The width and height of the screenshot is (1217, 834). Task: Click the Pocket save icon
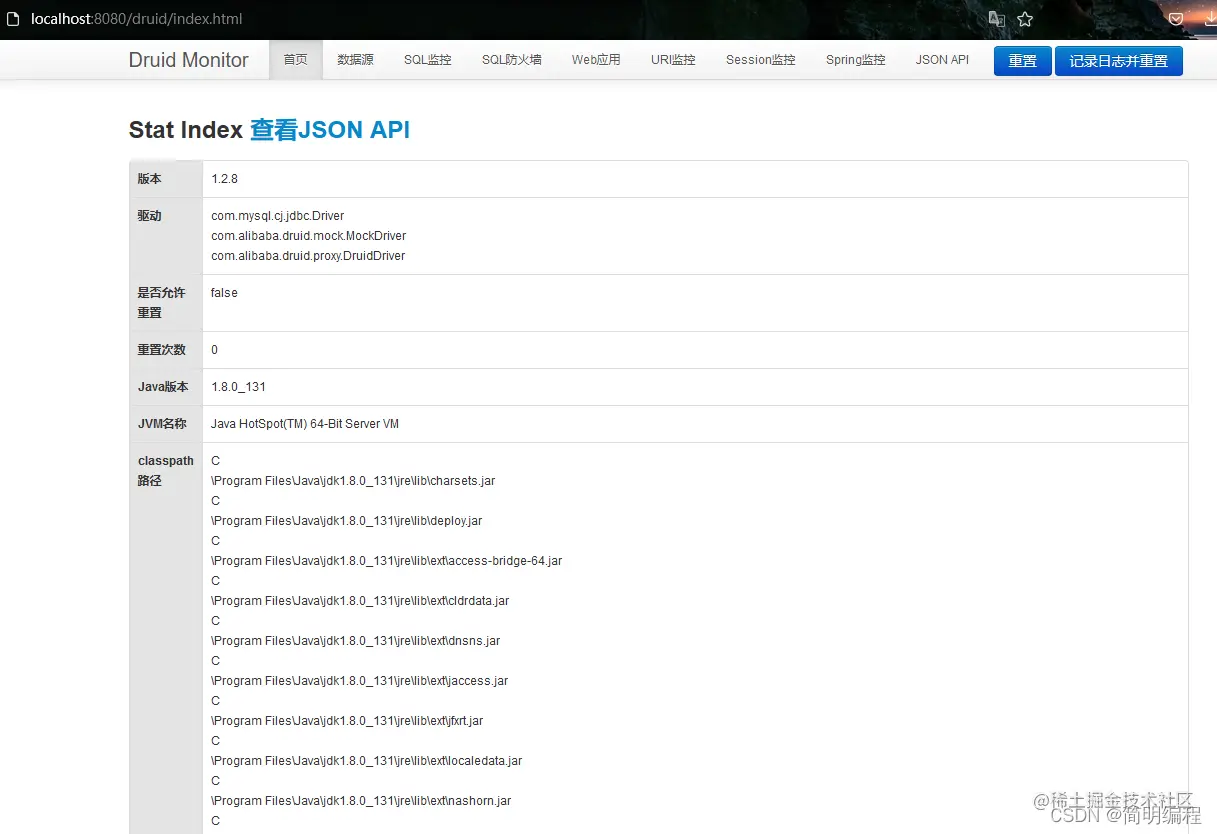pyautogui.click(x=1176, y=19)
